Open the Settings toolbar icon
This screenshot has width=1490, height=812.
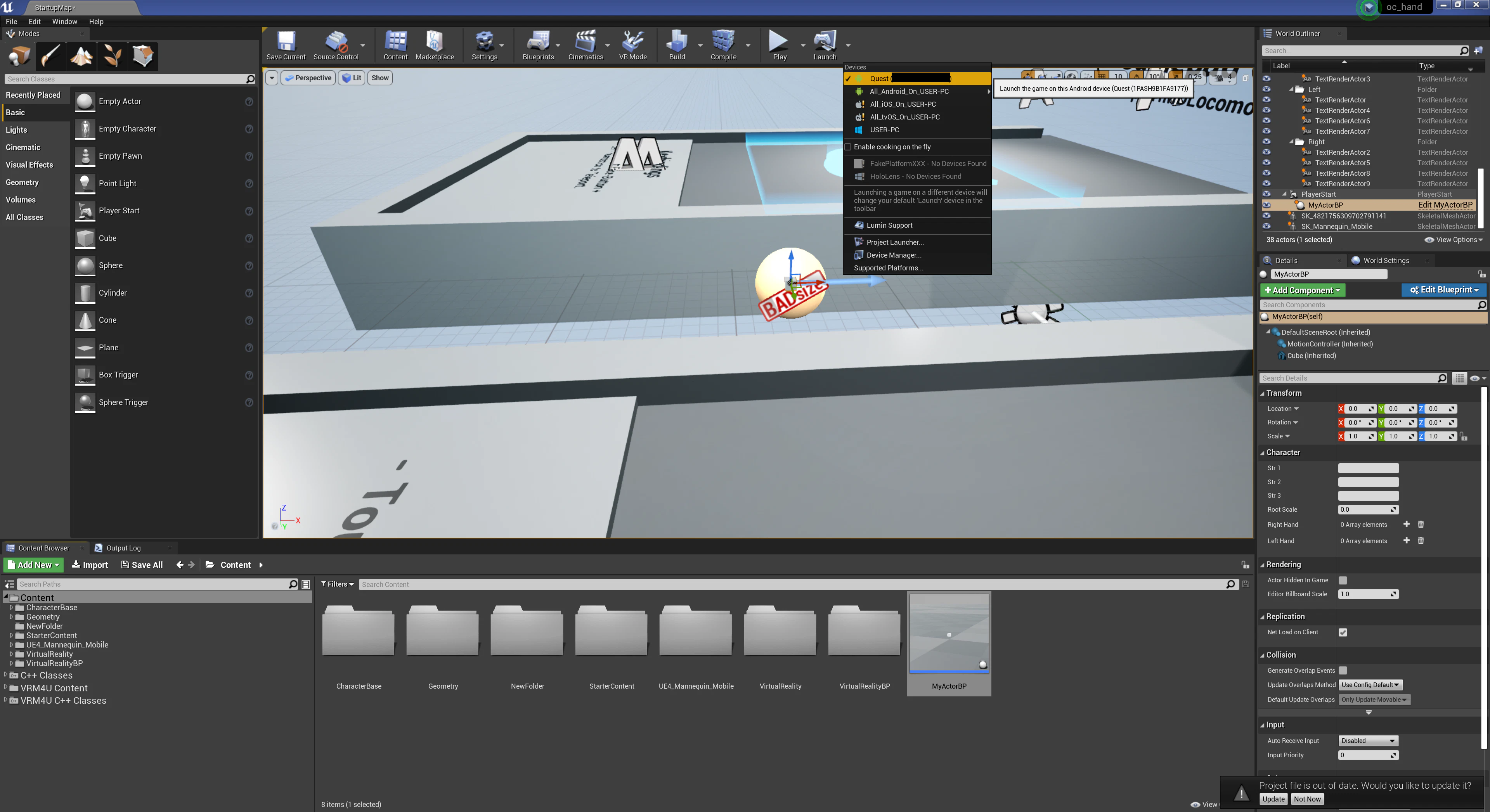[484, 45]
